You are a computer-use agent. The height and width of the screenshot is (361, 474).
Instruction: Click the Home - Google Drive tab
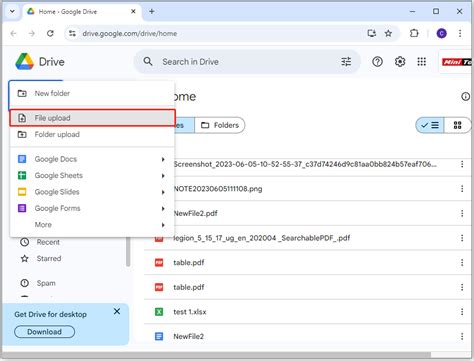[x=82, y=12]
